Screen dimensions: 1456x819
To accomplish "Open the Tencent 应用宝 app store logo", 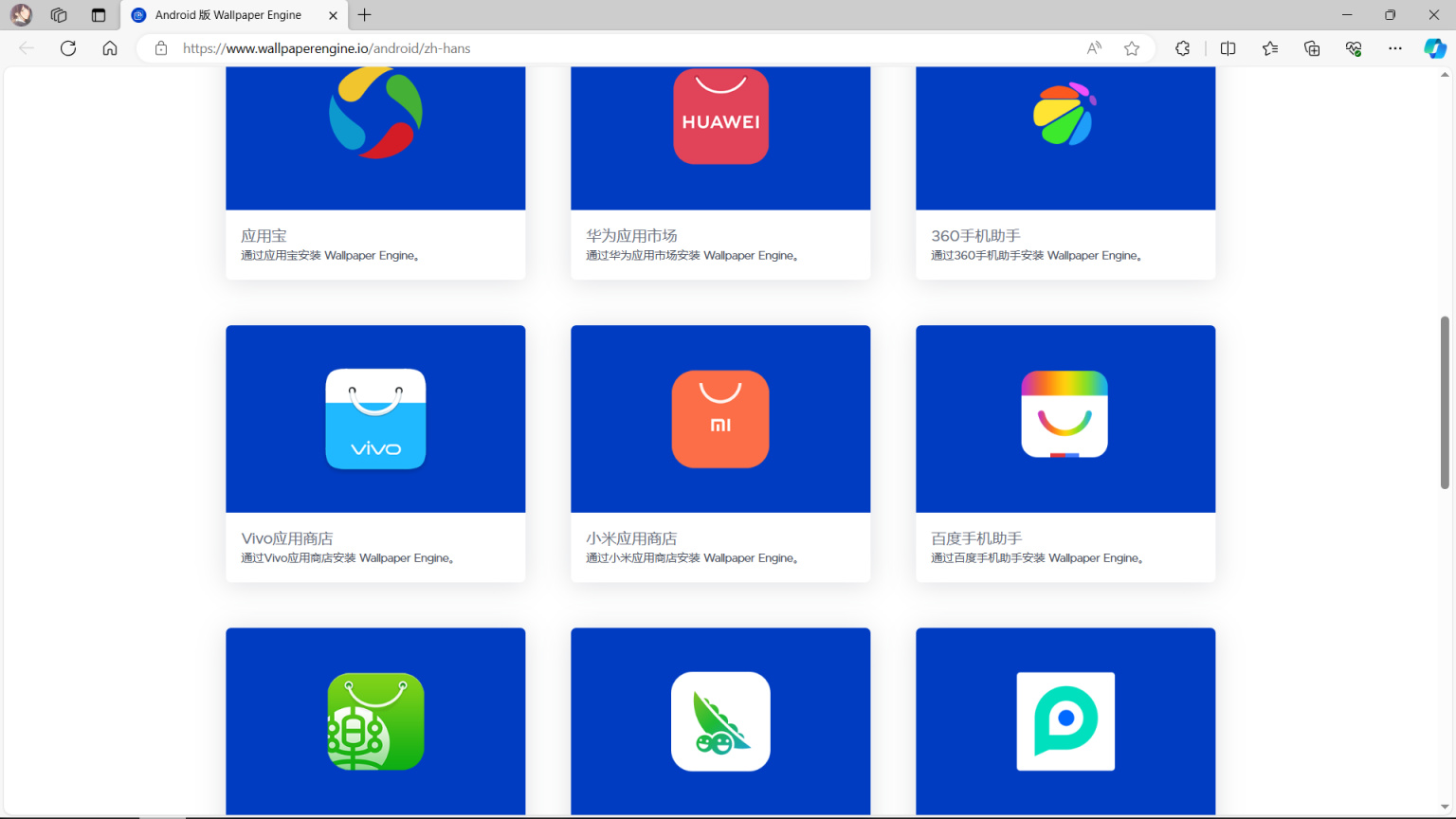I will click(x=375, y=114).
